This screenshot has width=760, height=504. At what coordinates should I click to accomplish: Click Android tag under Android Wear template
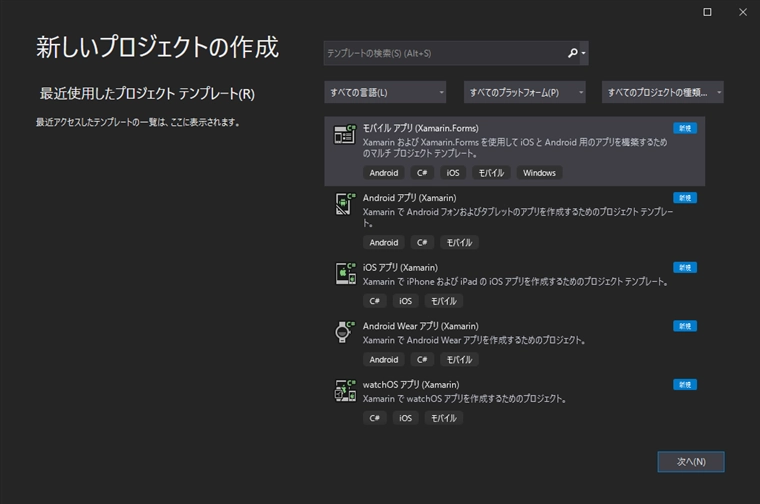(383, 360)
